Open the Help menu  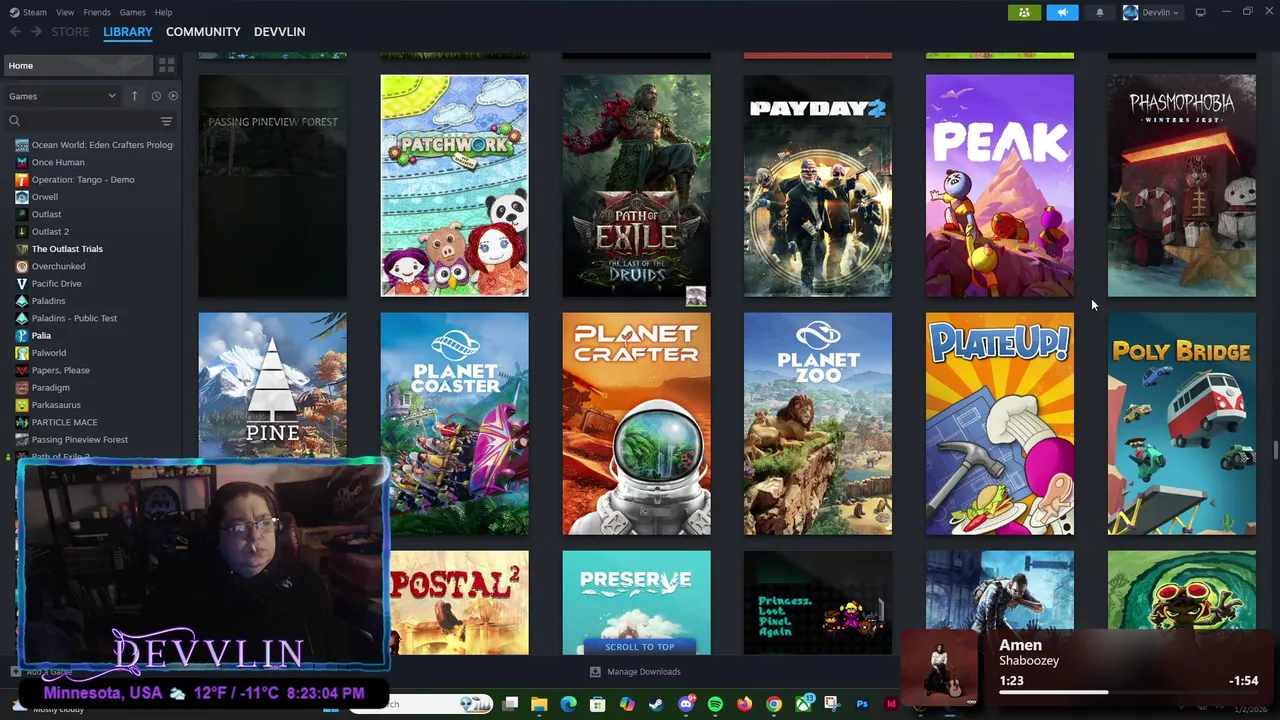pos(163,12)
